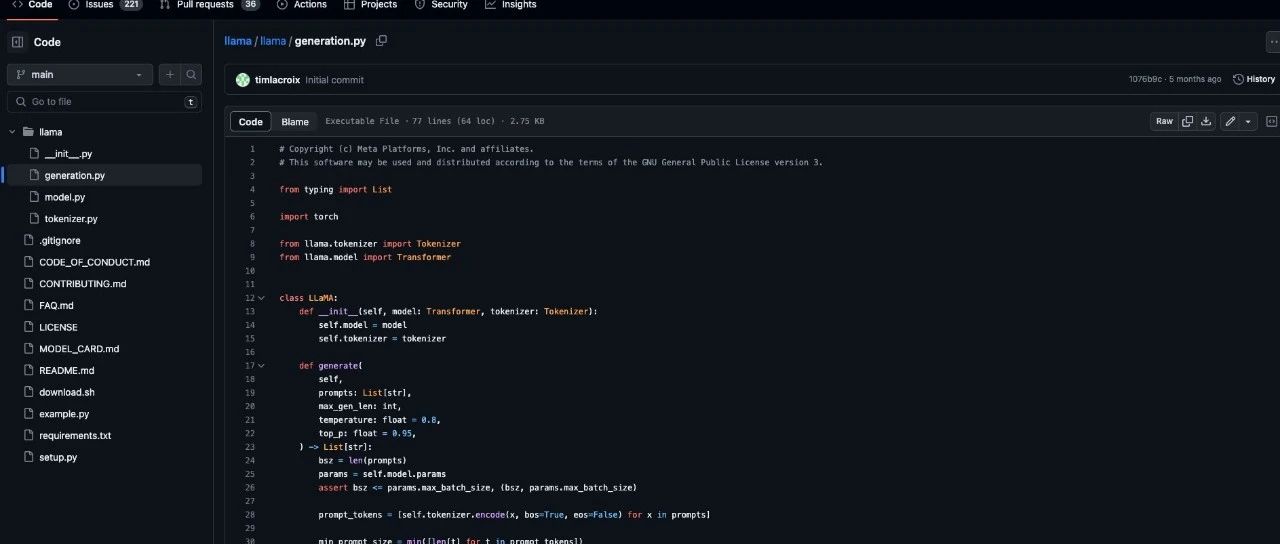The height and width of the screenshot is (544, 1280).
Task: Click the timlacroix avatar
Action: [x=243, y=80]
